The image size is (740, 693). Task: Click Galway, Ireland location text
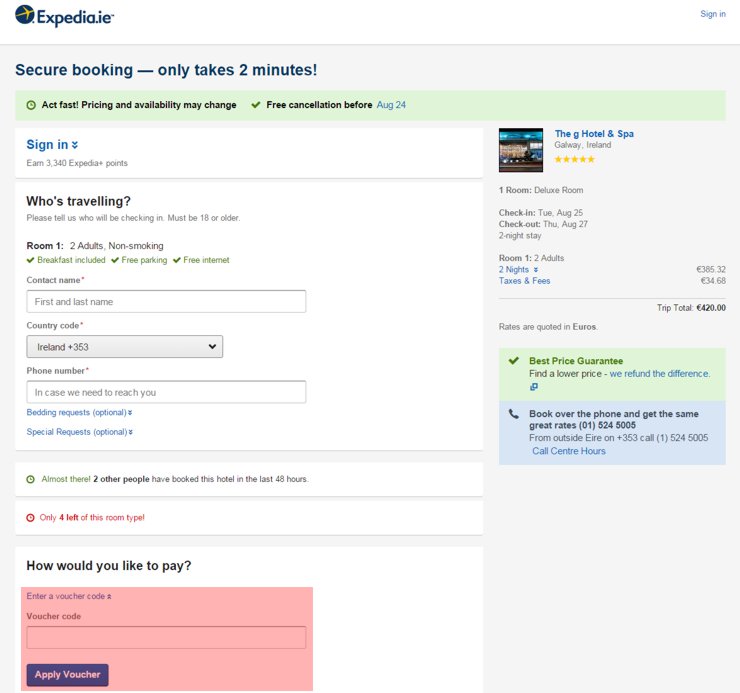(x=583, y=145)
